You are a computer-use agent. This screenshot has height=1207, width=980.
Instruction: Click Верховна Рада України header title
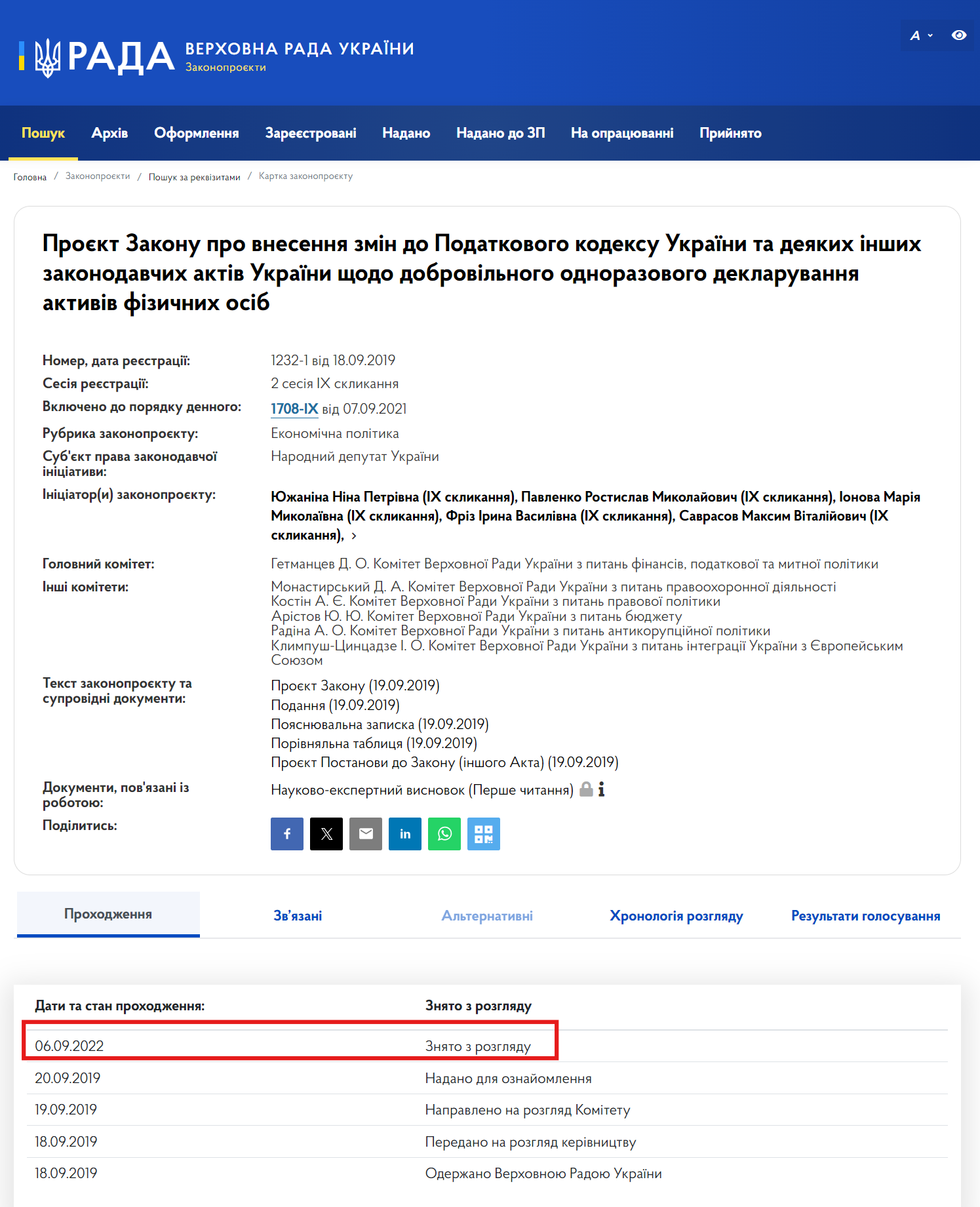tap(300, 49)
